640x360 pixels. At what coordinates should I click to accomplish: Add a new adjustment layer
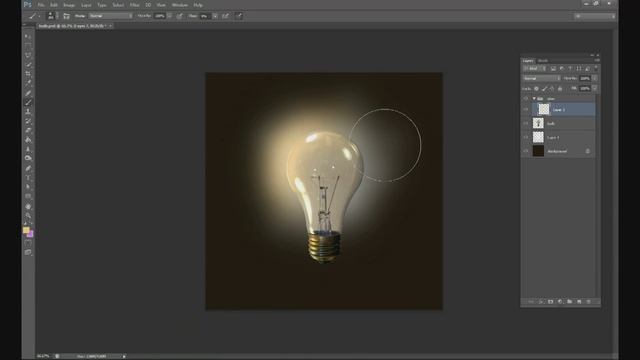(x=560, y=302)
